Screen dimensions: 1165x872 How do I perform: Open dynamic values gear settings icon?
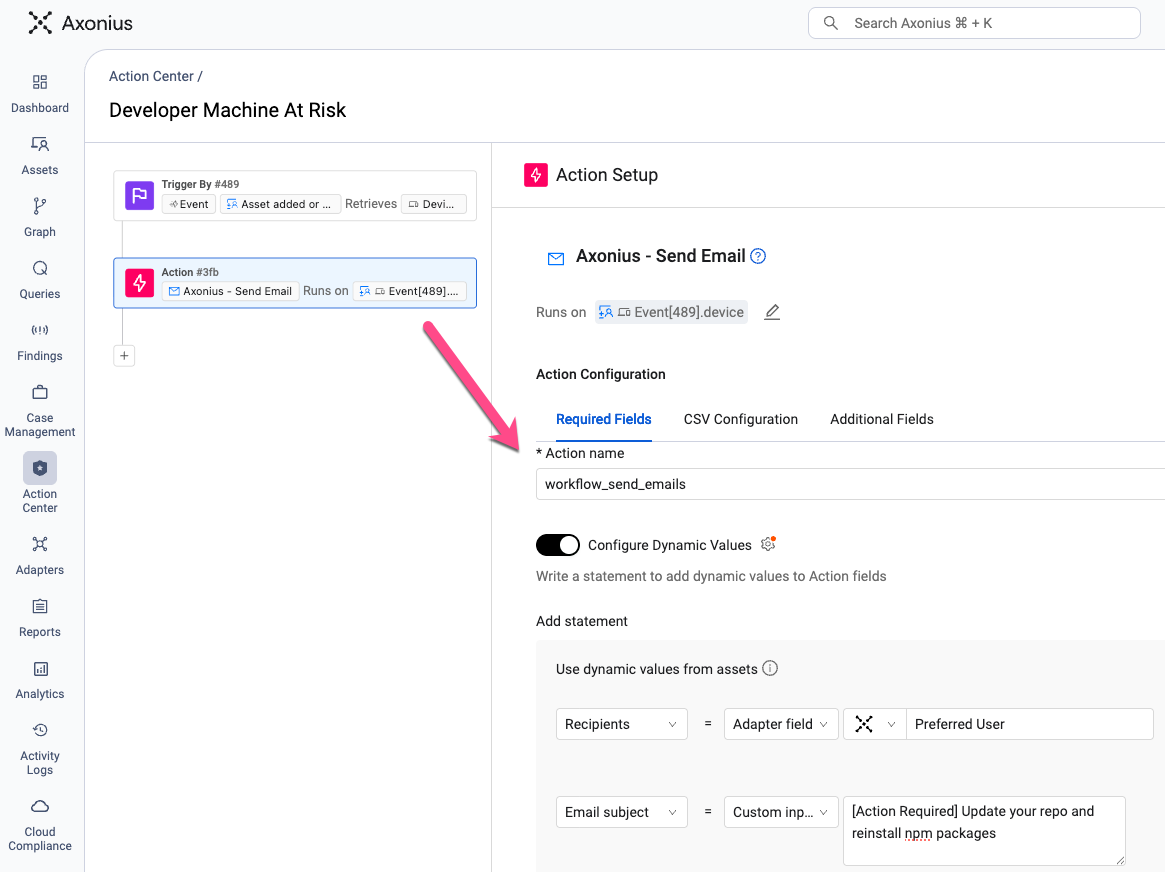coord(768,544)
